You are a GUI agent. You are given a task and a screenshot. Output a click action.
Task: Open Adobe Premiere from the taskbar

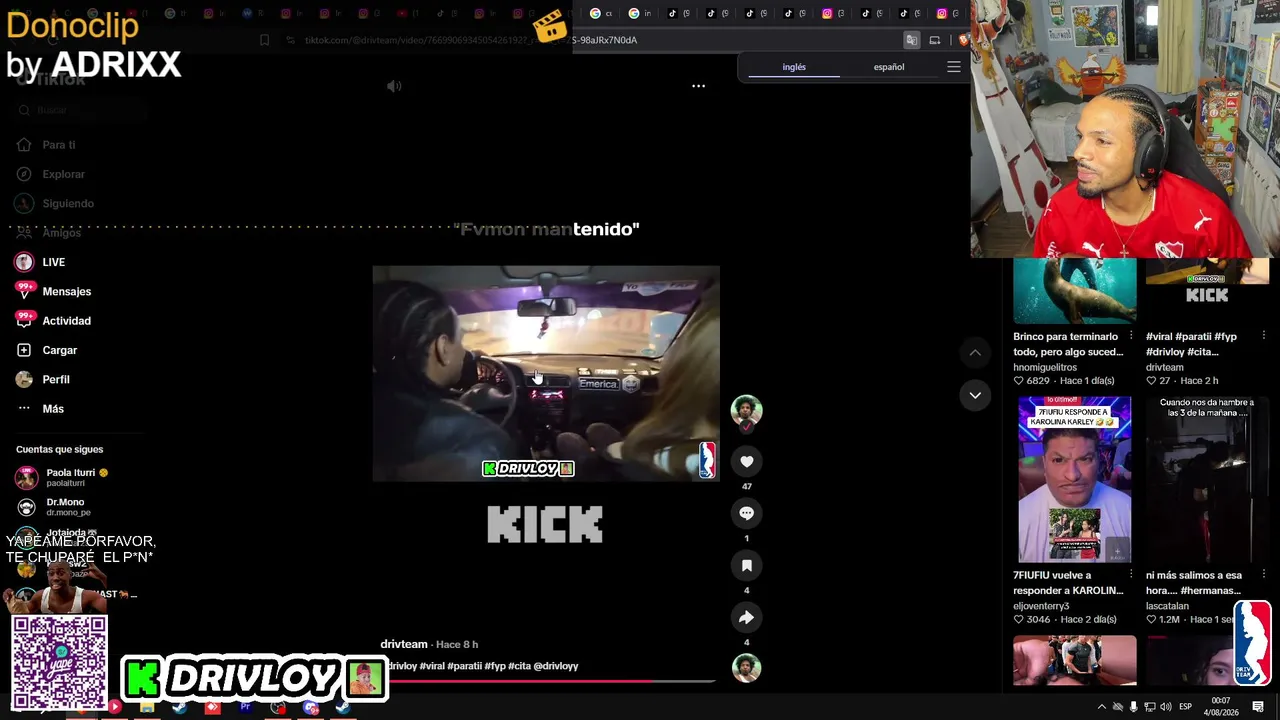tap(245, 708)
